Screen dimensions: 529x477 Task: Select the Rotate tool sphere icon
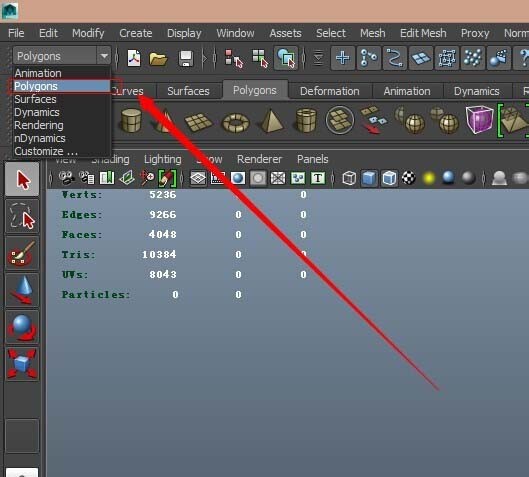22,327
